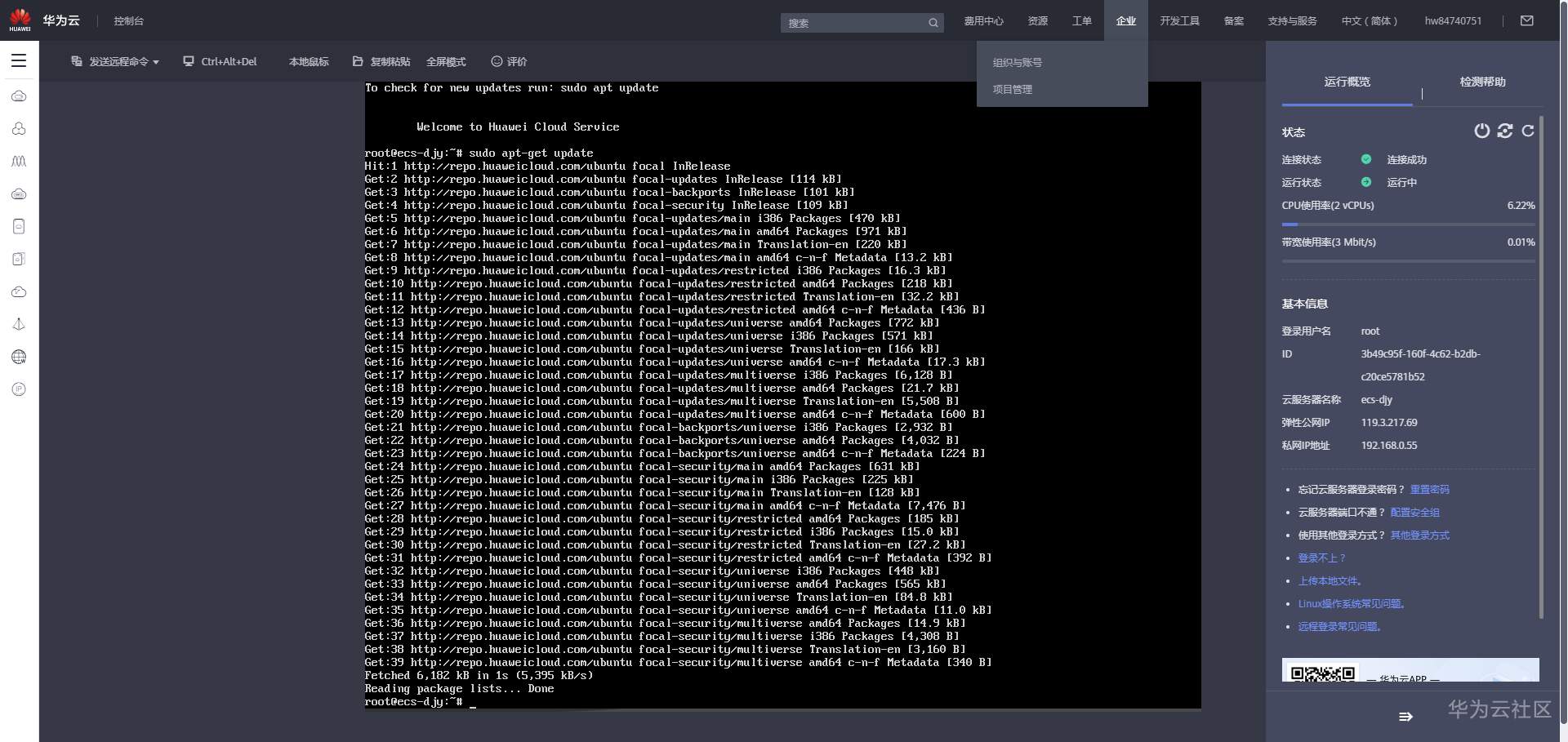The height and width of the screenshot is (742, 1568).
Task: Click the green 运行中 status icon
Action: [x=1366, y=182]
